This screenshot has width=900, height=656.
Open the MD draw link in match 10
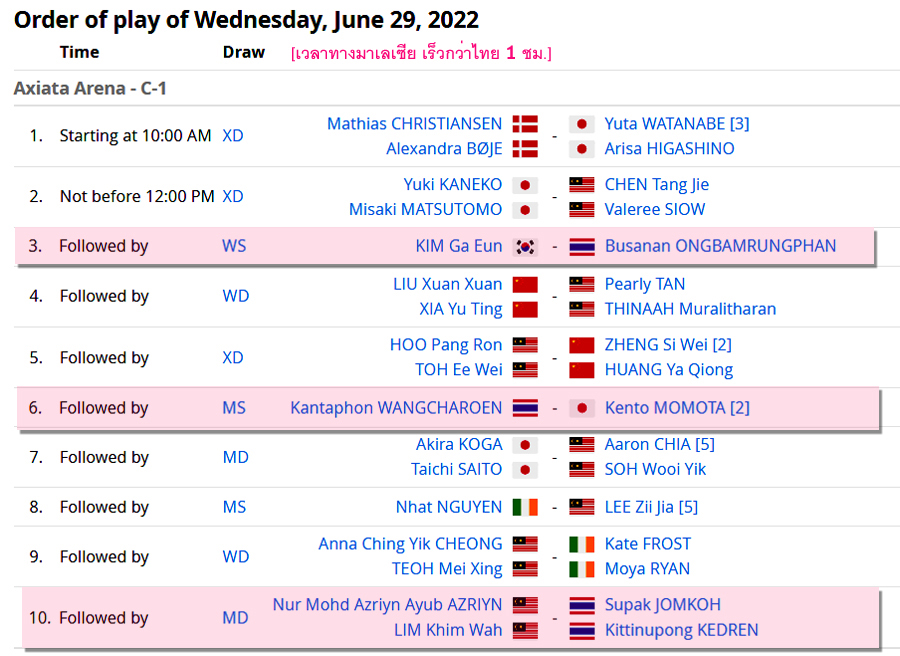(235, 618)
